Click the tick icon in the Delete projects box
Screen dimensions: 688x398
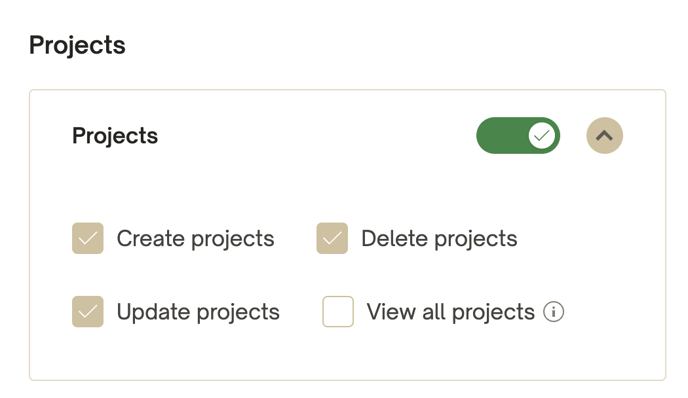coord(332,238)
